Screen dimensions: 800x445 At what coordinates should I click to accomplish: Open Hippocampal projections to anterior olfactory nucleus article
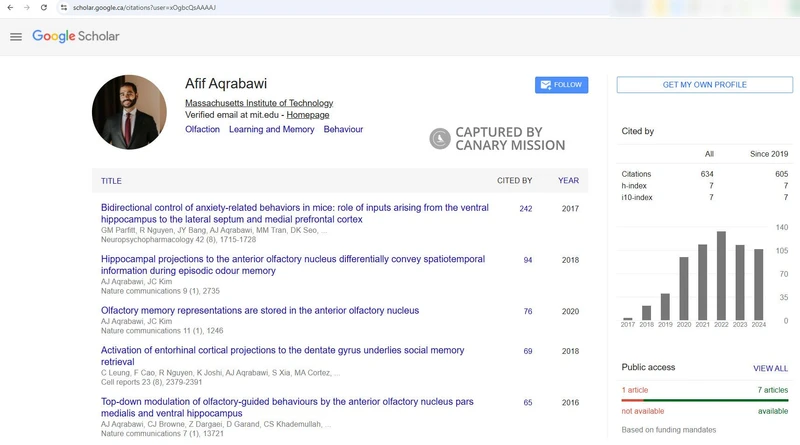pos(293,265)
